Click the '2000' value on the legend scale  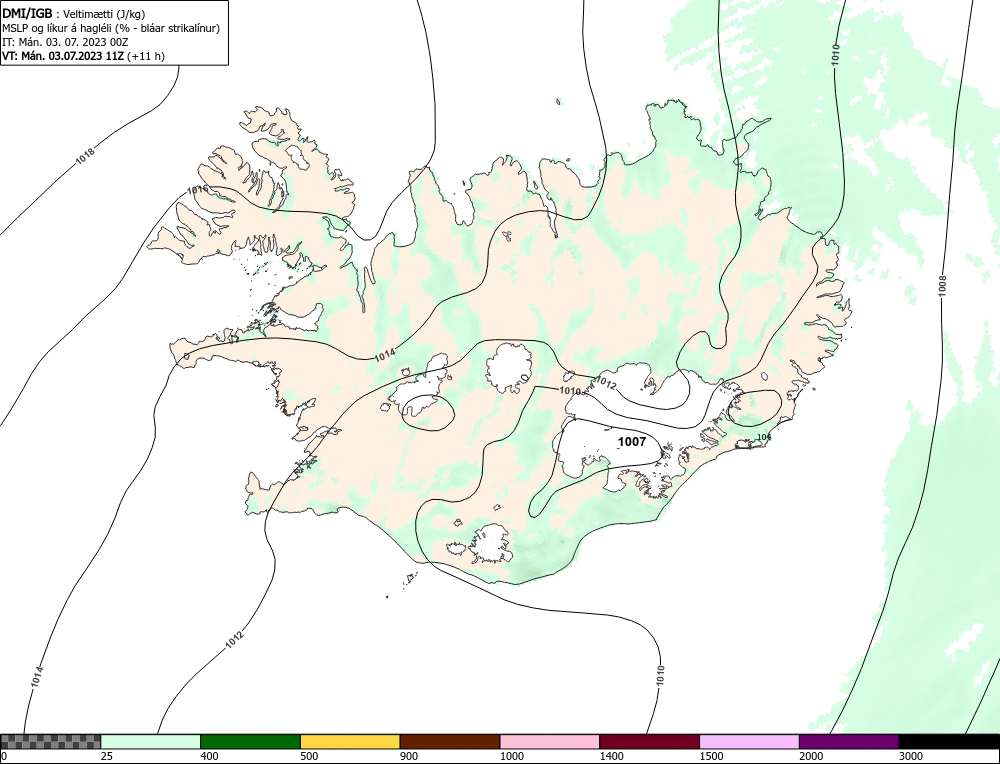pos(811,756)
